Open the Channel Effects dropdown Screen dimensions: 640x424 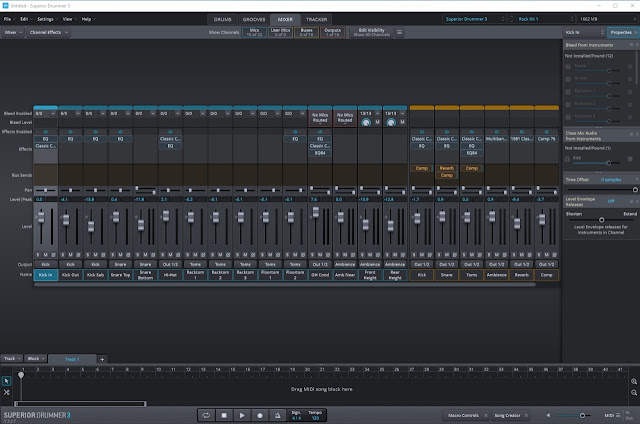48,32
